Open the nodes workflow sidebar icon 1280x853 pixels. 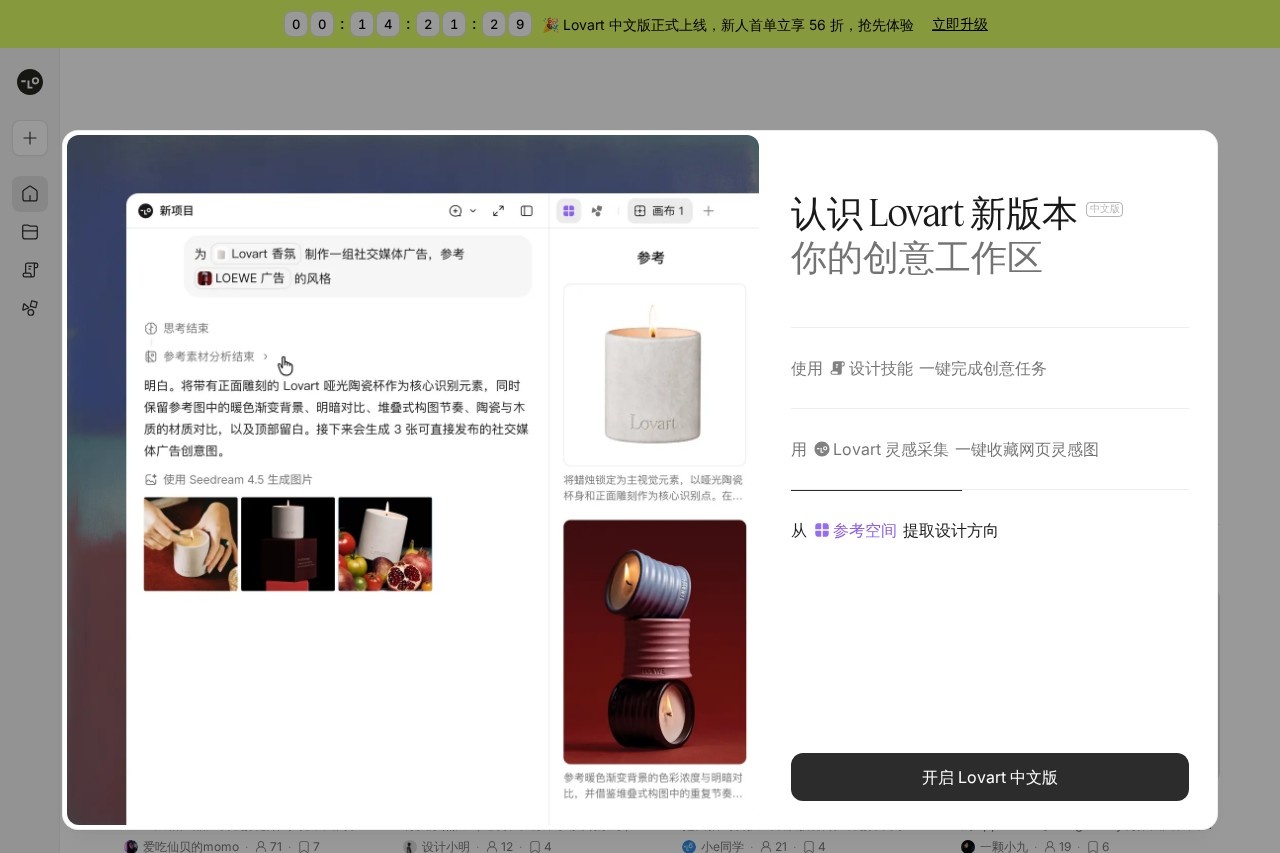click(30, 308)
